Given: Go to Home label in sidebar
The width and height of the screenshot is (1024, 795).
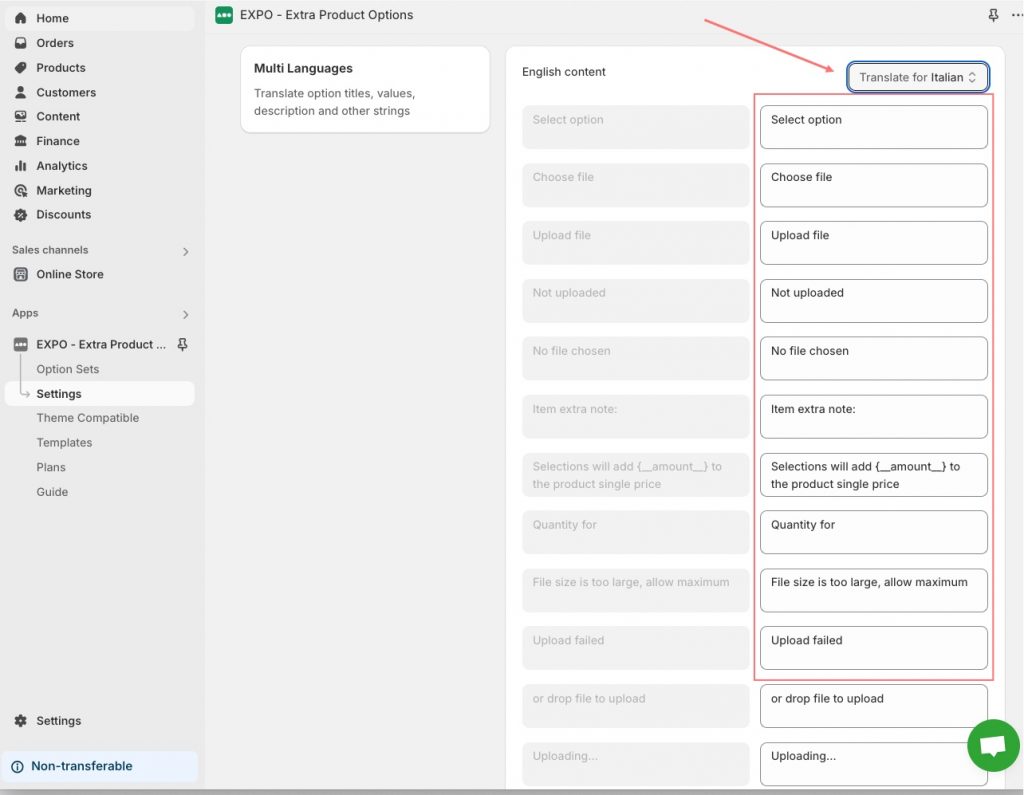Looking at the screenshot, I should pos(52,18).
